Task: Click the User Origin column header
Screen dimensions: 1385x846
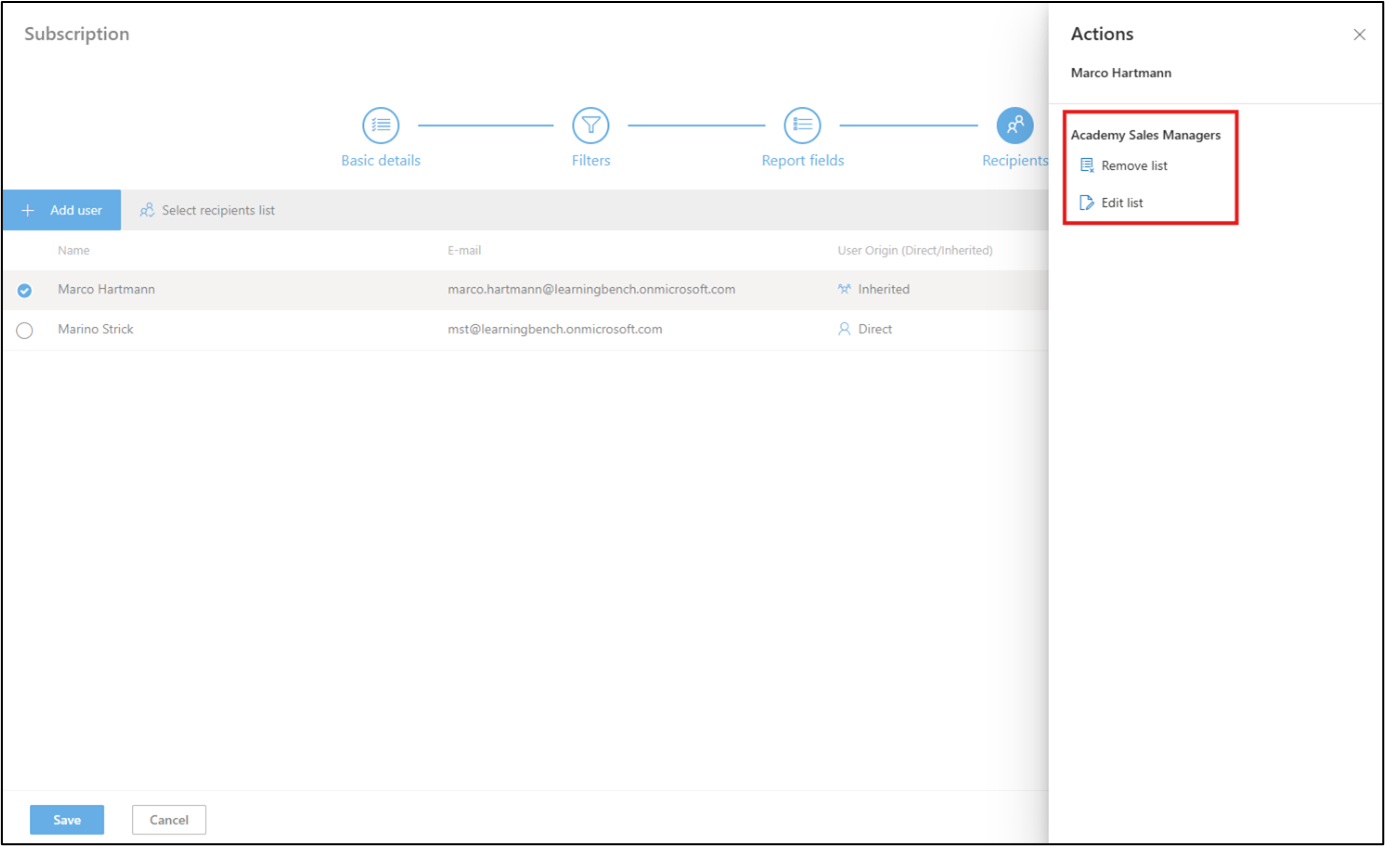Action: (x=914, y=251)
